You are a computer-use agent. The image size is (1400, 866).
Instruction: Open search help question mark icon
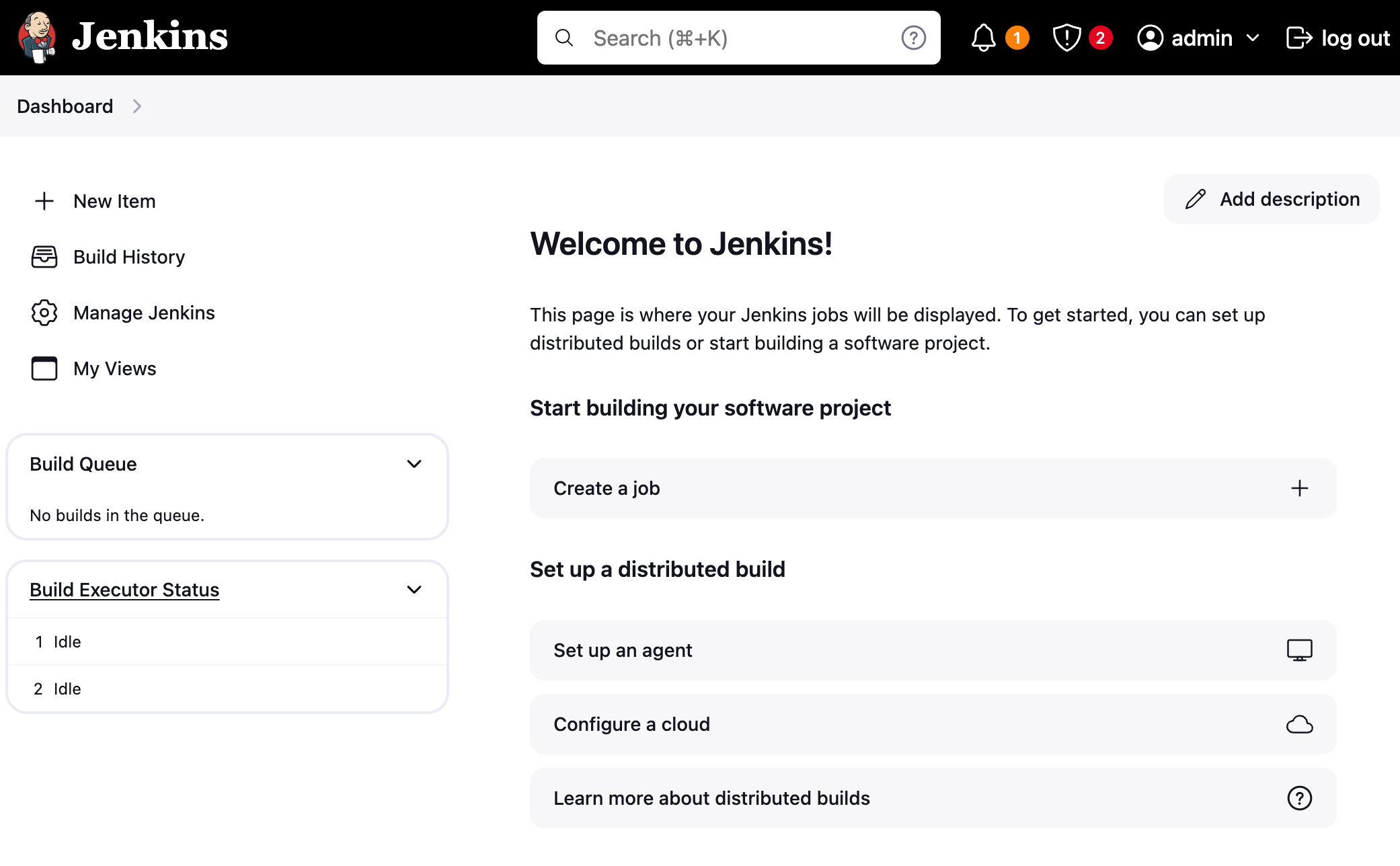click(913, 38)
